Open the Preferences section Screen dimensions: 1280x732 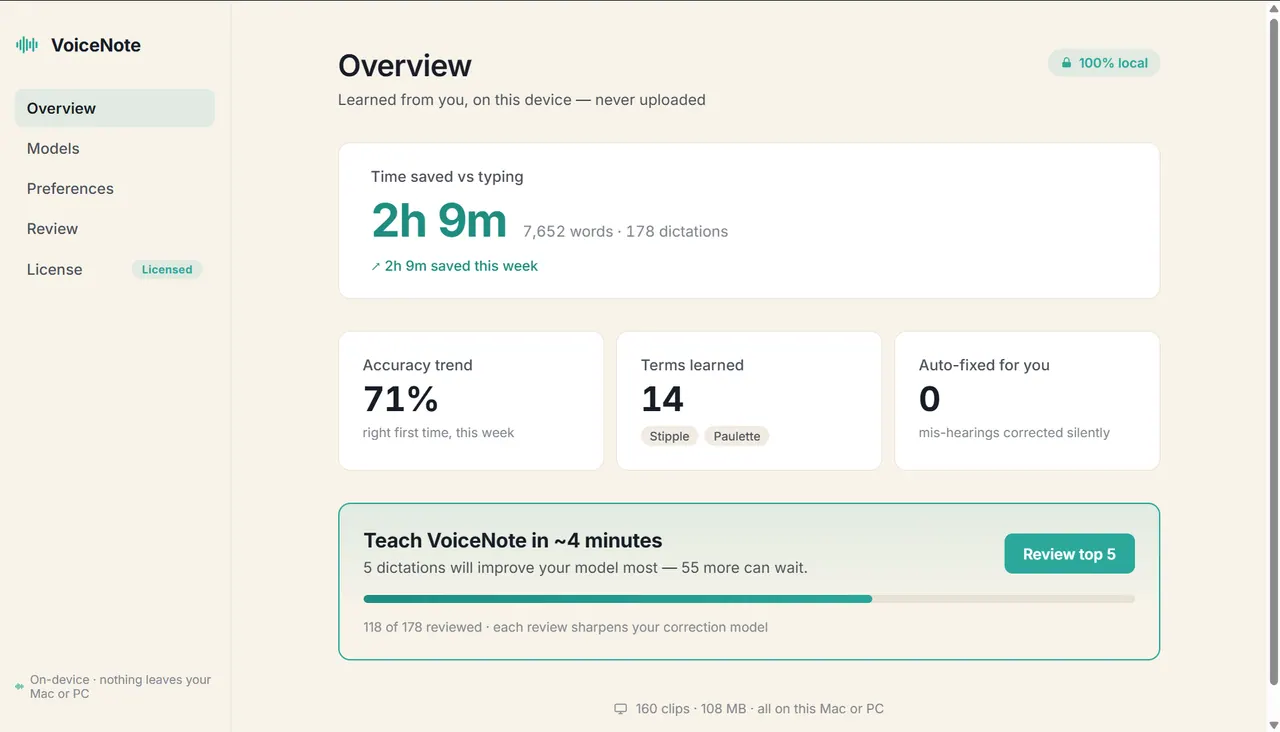tap(114, 188)
